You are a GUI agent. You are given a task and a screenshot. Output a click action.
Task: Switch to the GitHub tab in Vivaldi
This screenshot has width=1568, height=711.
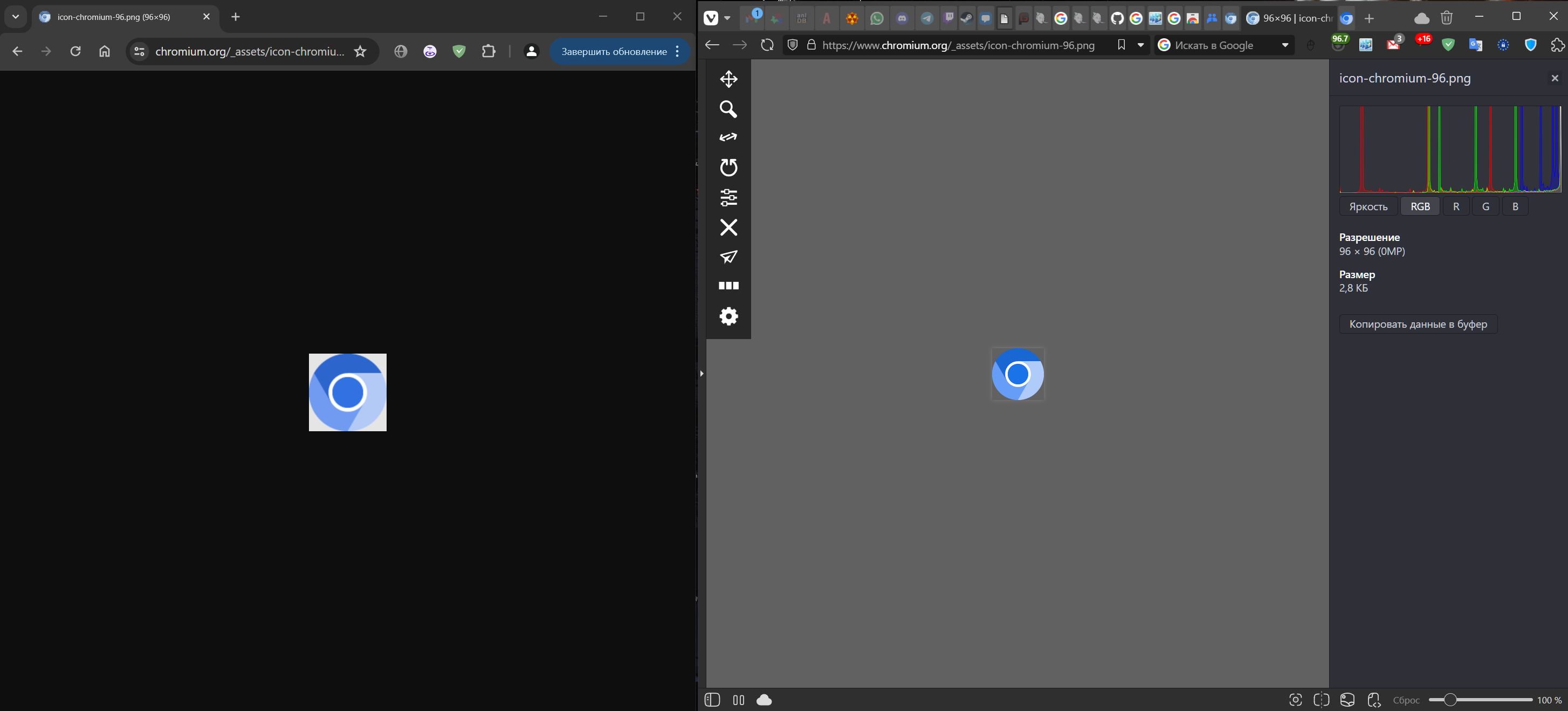[x=1117, y=18]
